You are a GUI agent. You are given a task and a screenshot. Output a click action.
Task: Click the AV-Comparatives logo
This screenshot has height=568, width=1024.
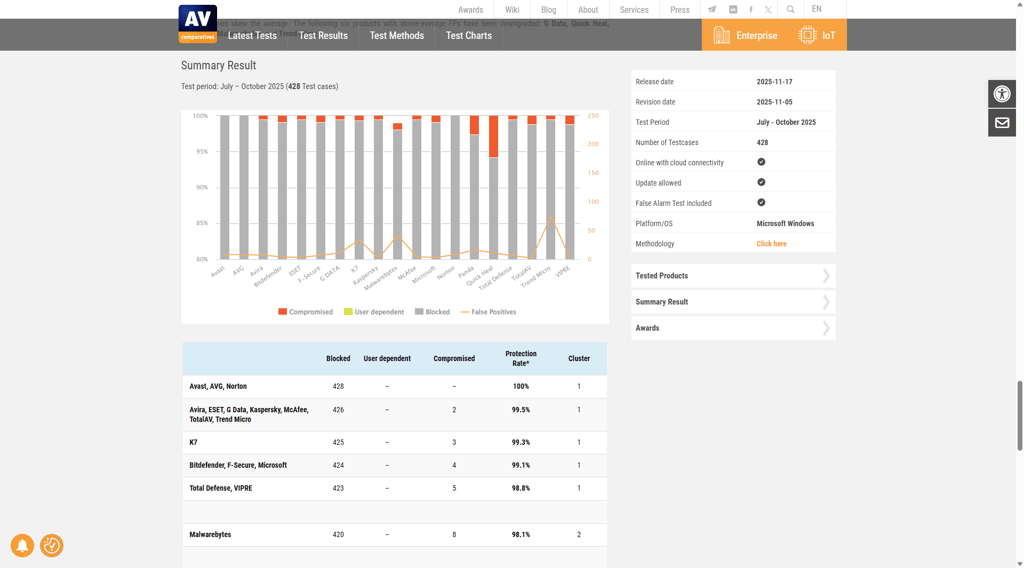coord(197,24)
